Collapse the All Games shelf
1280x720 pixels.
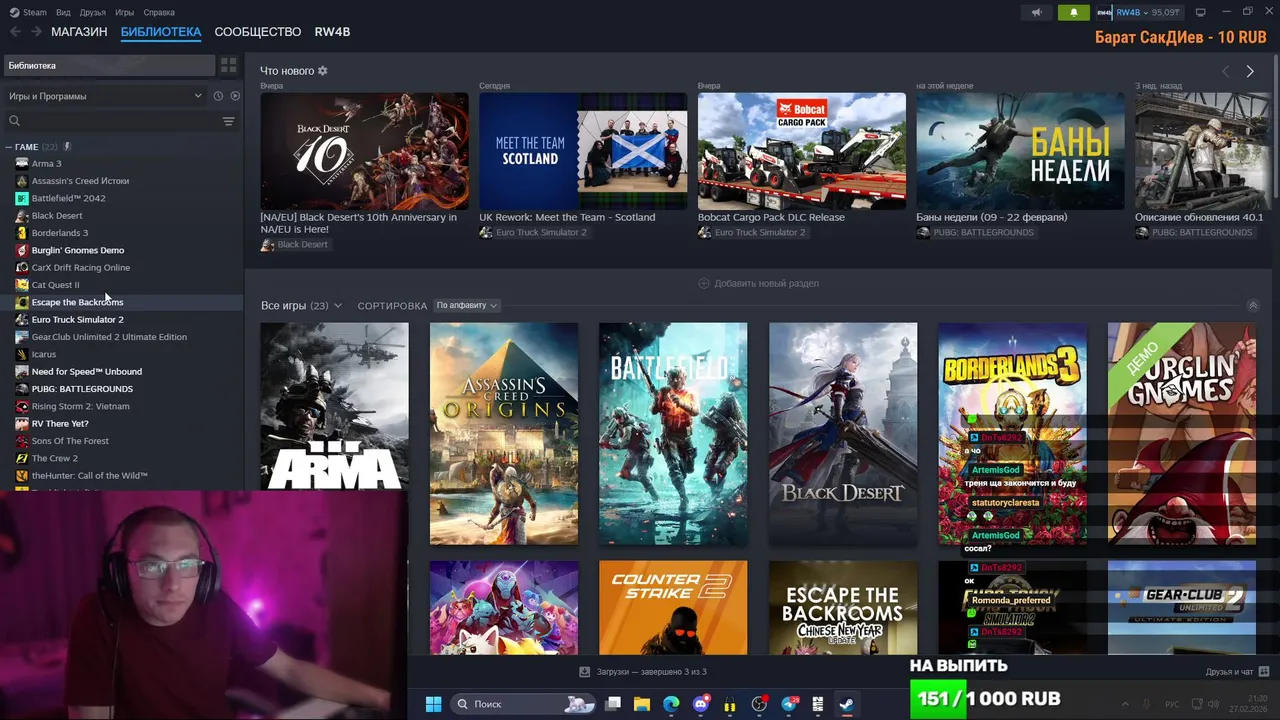pos(1253,305)
